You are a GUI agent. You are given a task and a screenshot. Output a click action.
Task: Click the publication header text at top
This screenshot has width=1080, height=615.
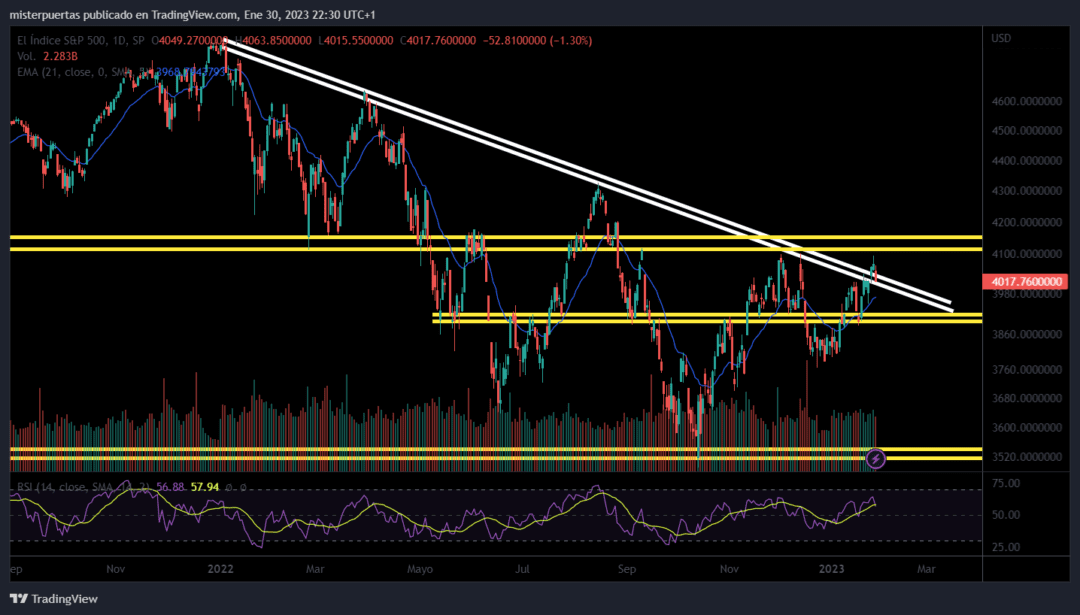(x=192, y=14)
